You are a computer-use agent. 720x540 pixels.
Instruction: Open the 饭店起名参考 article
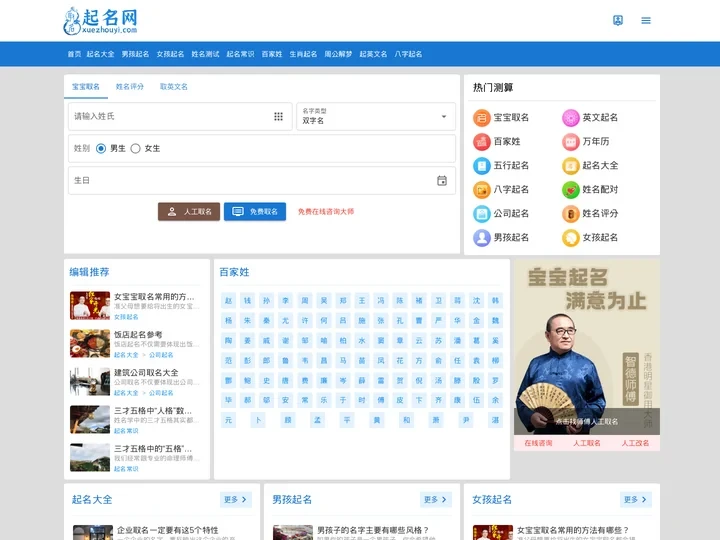(x=138, y=335)
